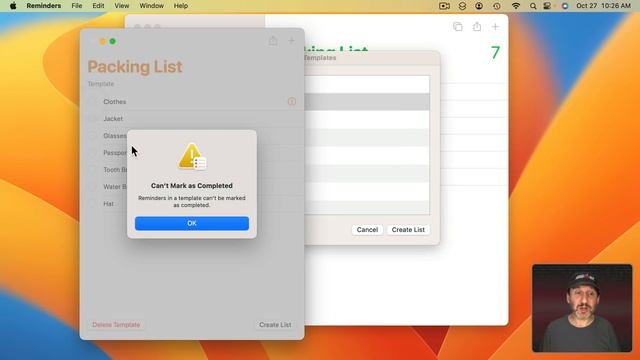
Task: Open the Edit menu
Action: point(98,6)
